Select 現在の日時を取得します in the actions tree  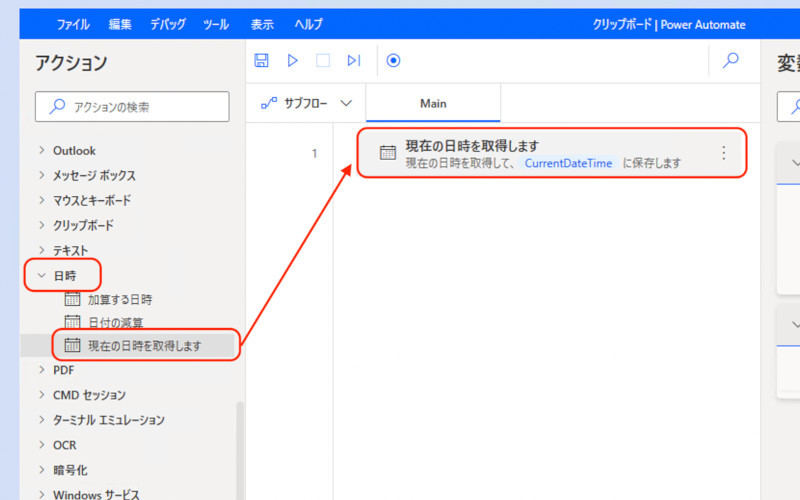pos(144,346)
